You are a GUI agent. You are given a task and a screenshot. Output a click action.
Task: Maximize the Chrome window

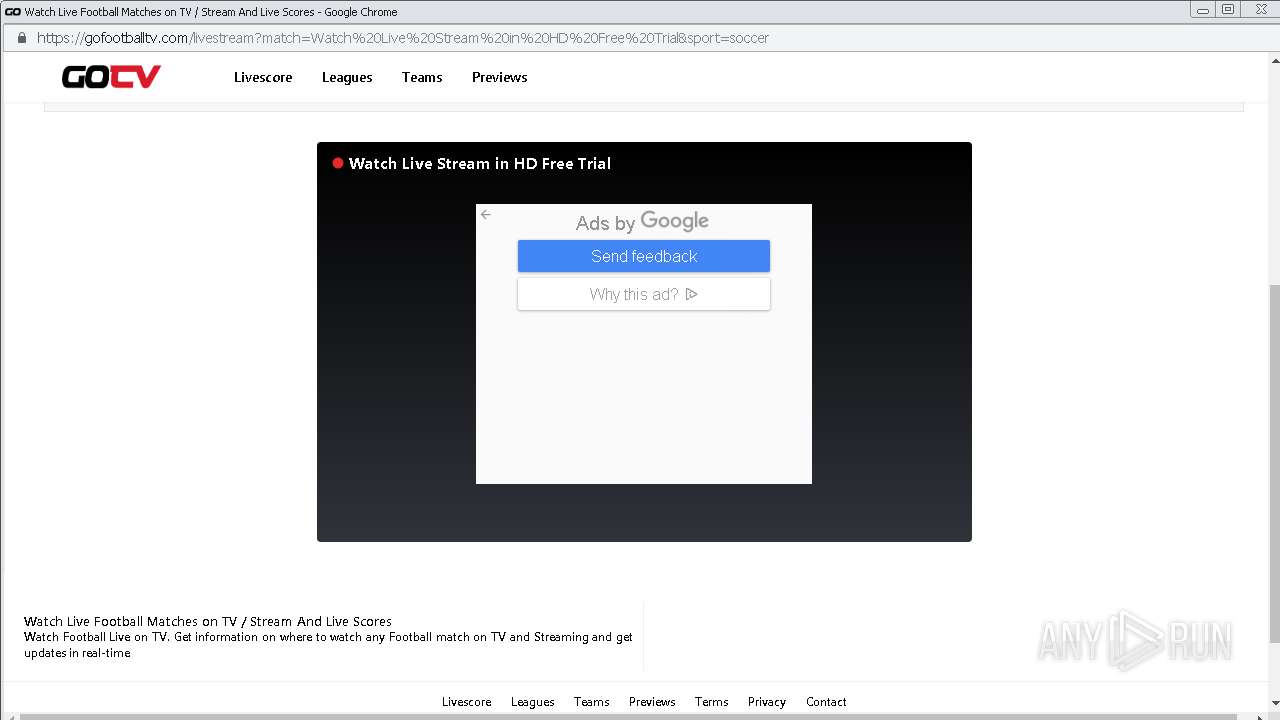coord(1228,10)
